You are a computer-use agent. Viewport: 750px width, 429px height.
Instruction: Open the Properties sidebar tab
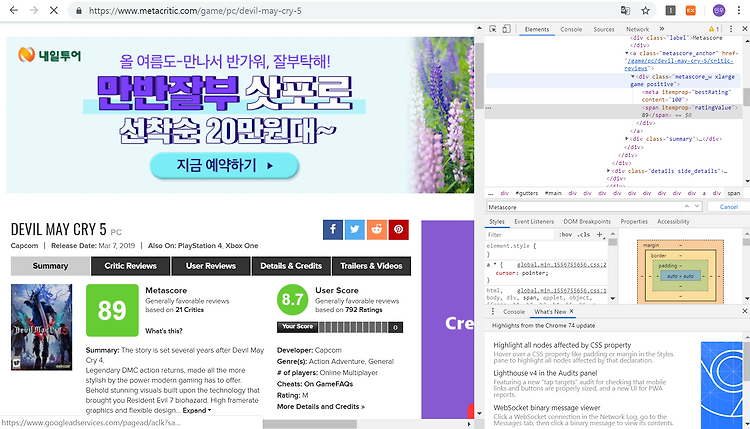pyautogui.click(x=634, y=221)
